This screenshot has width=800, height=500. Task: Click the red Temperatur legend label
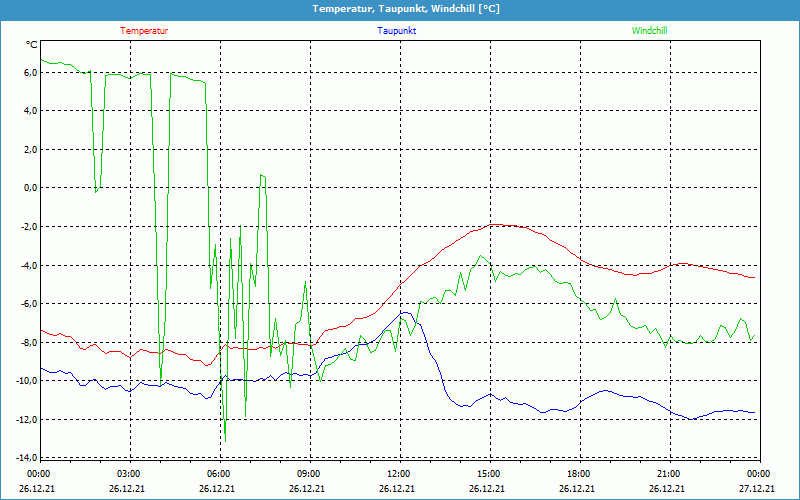[x=144, y=31]
